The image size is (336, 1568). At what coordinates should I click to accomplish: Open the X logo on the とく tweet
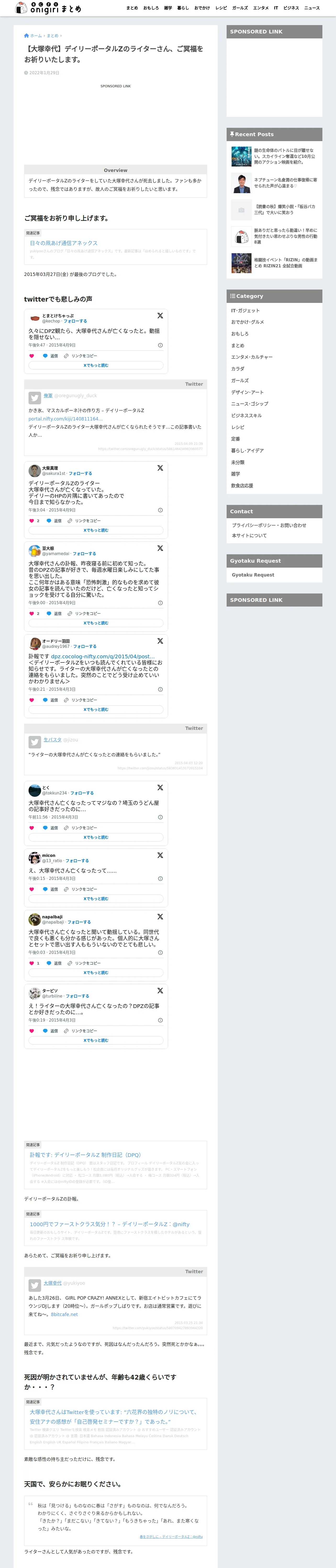[x=160, y=788]
